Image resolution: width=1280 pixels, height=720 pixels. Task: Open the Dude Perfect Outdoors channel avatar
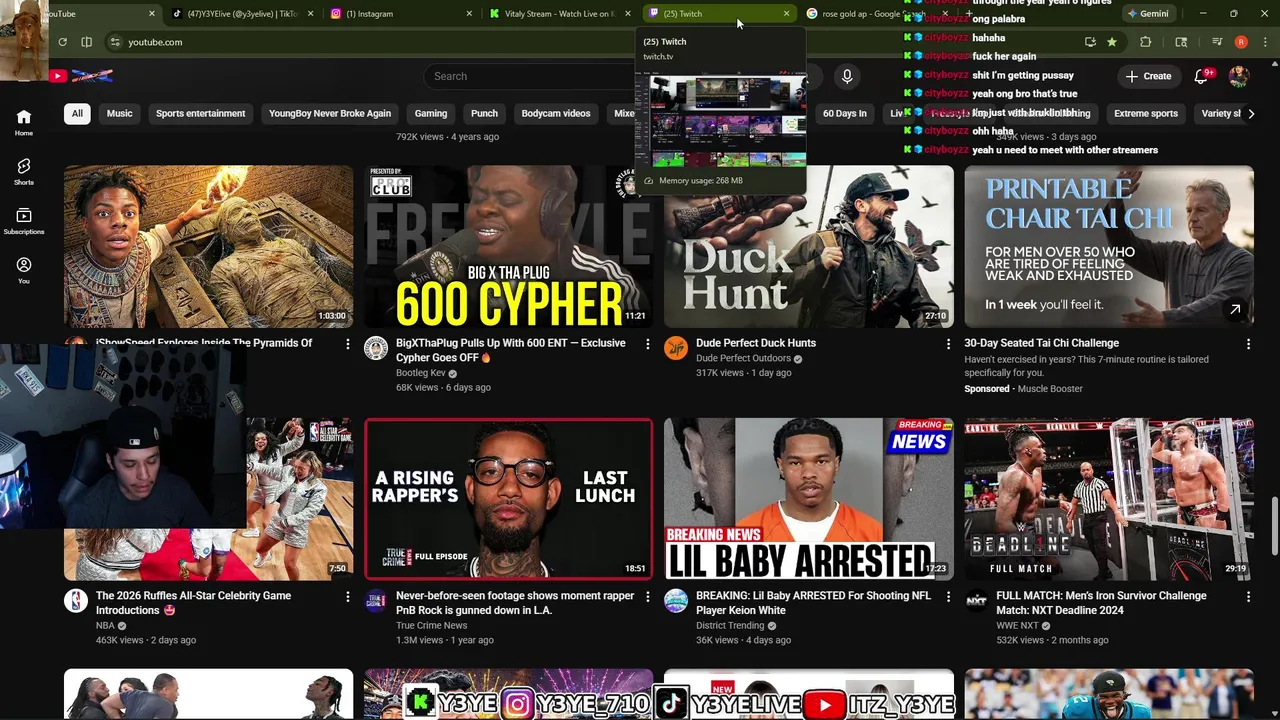(x=676, y=348)
